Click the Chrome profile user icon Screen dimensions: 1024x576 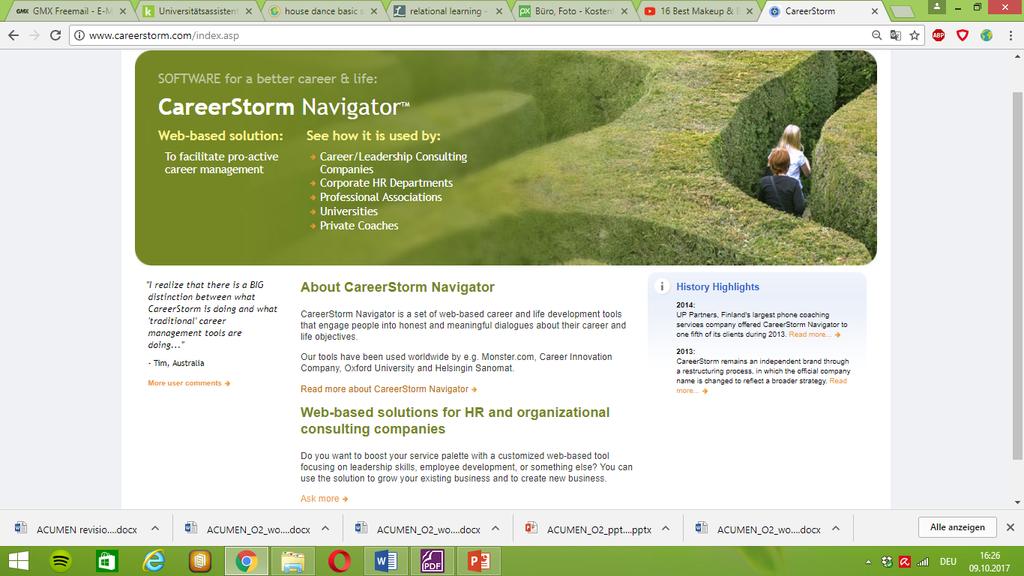click(x=936, y=7)
